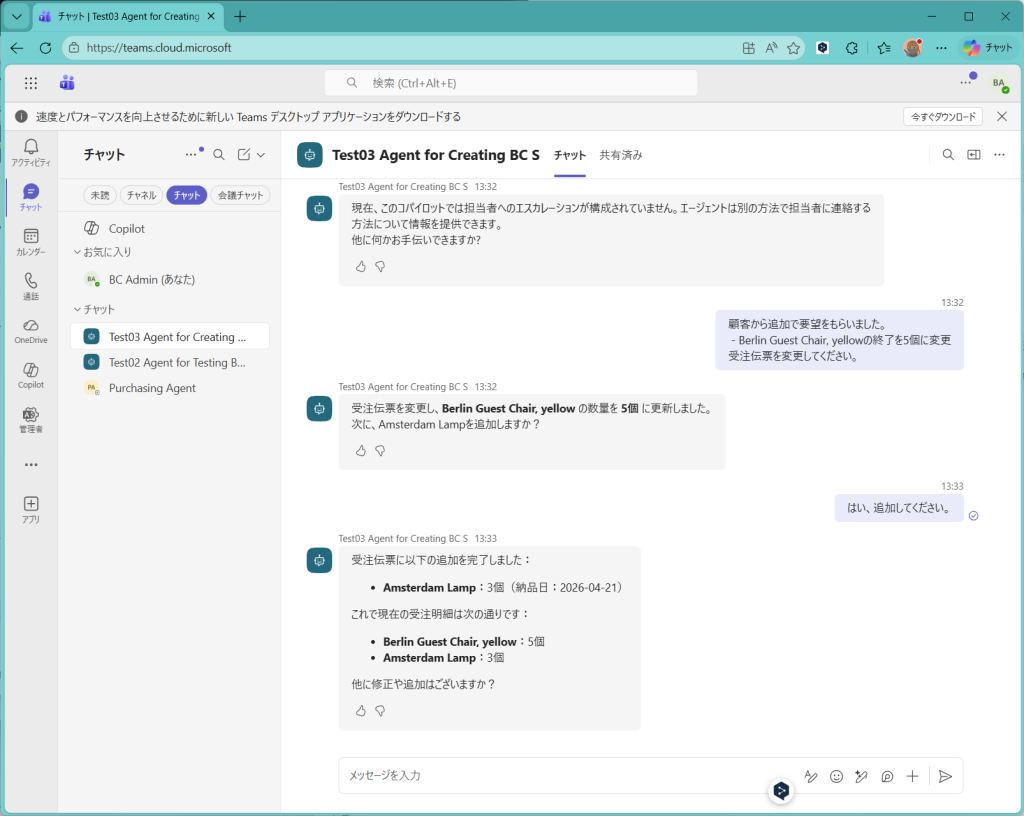Collapse the チャット list section
Image resolution: width=1024 pixels, height=816 pixels.
(x=78, y=309)
